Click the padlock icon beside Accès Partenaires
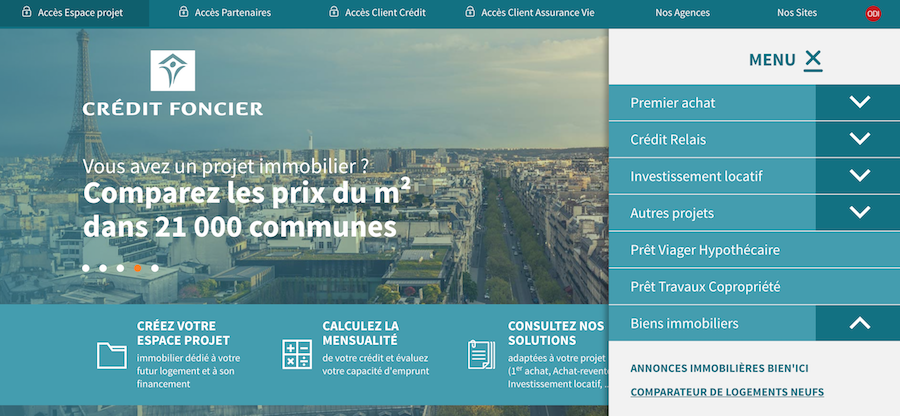Image resolution: width=900 pixels, height=416 pixels. coord(184,11)
